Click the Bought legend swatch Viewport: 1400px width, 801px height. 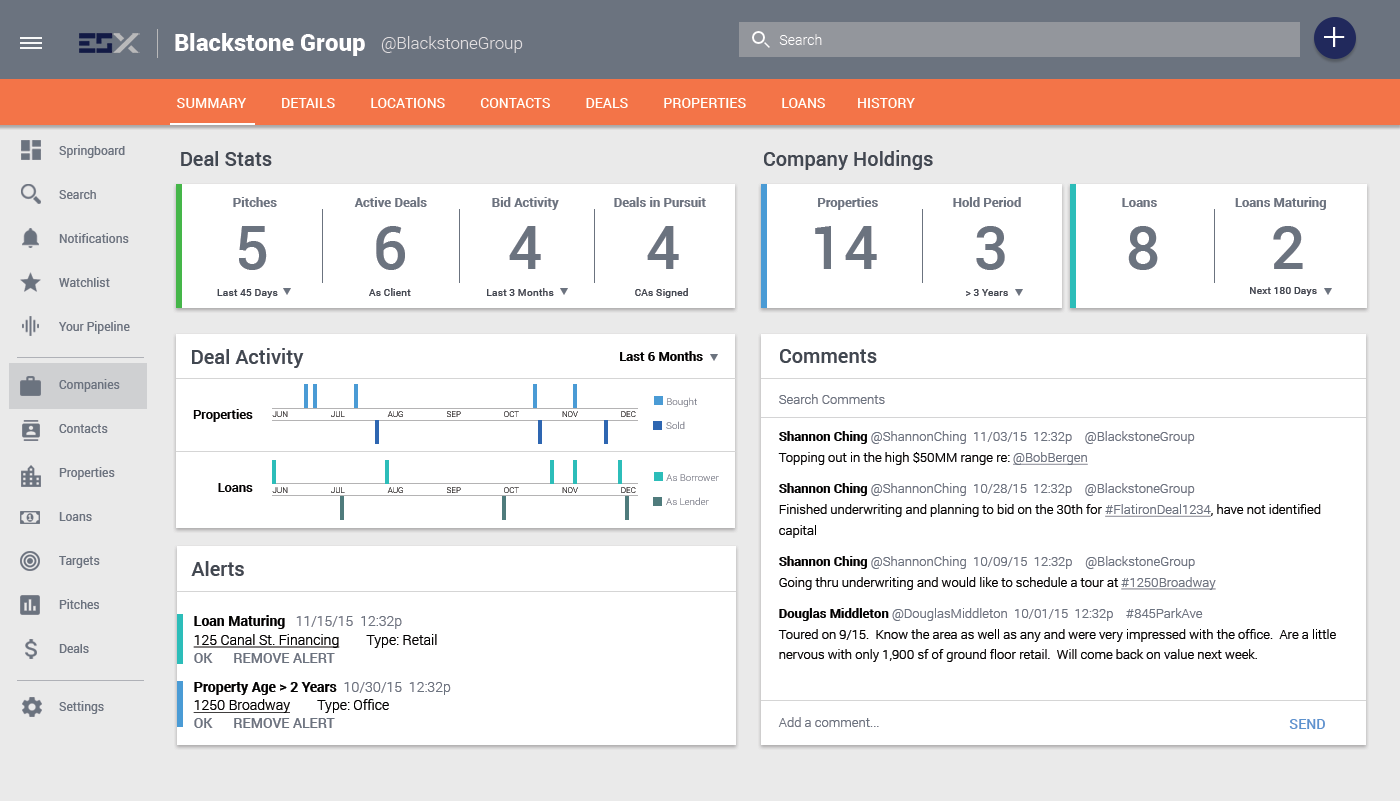[x=658, y=401]
